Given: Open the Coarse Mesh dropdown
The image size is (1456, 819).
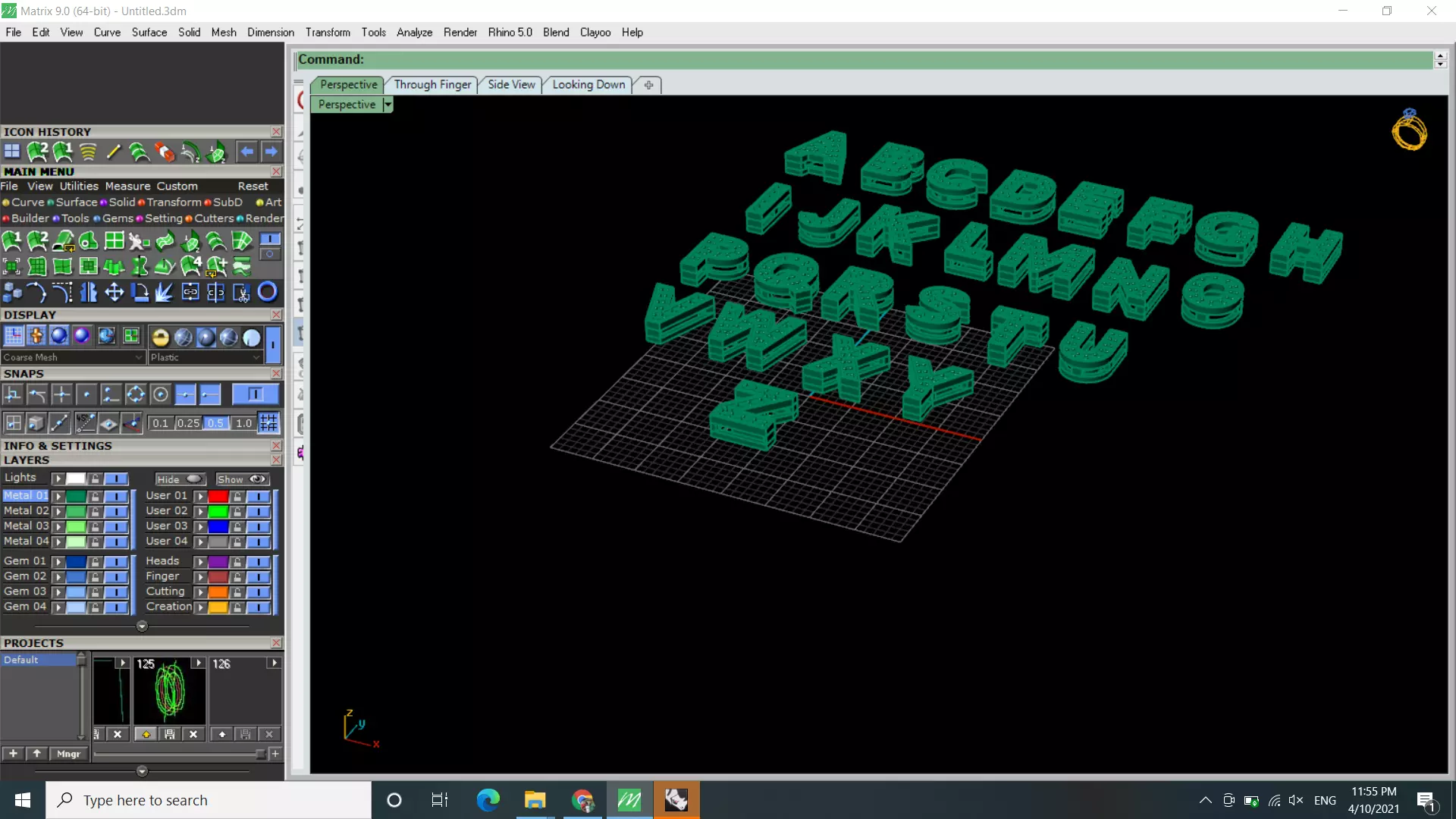Looking at the screenshot, I should click(x=72, y=357).
